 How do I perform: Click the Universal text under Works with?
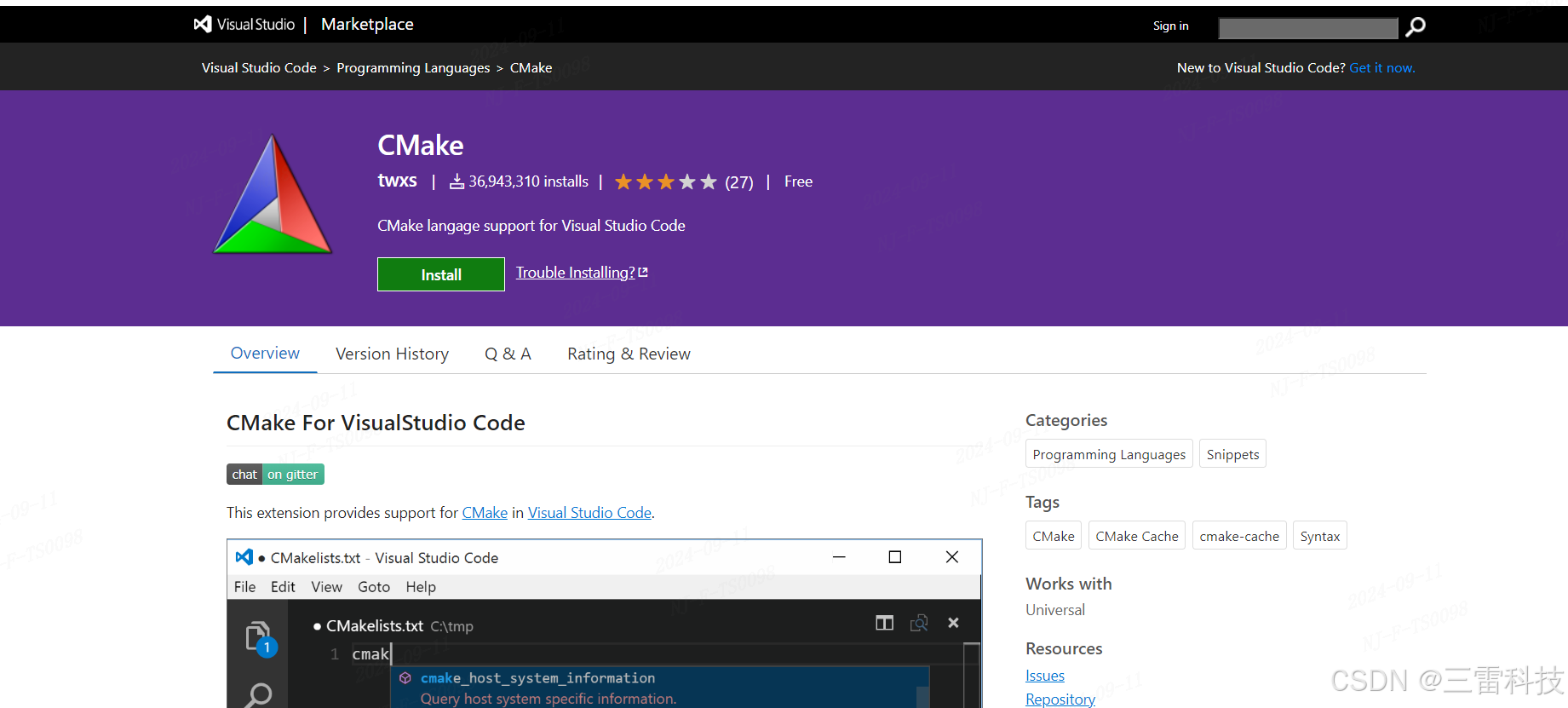coord(1055,610)
